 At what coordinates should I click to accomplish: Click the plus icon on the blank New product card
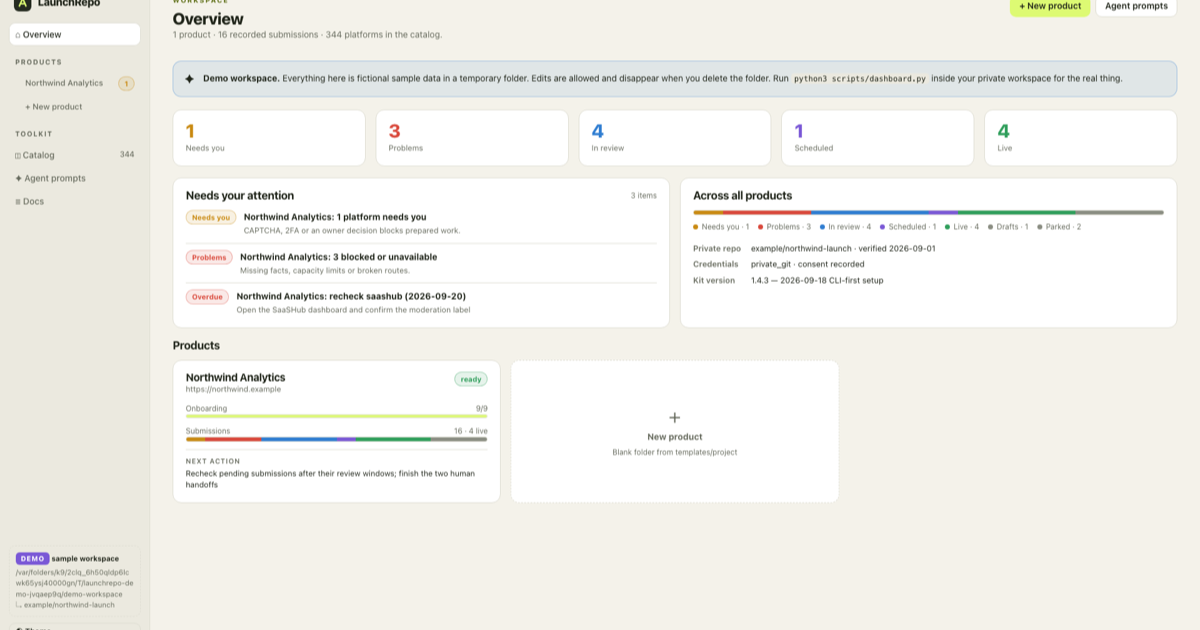click(x=675, y=417)
